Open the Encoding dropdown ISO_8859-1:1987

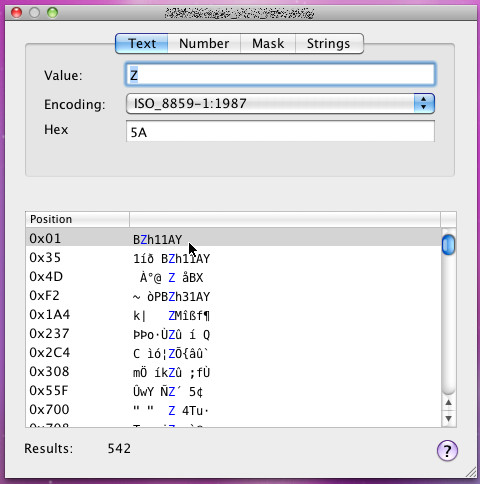click(280, 104)
